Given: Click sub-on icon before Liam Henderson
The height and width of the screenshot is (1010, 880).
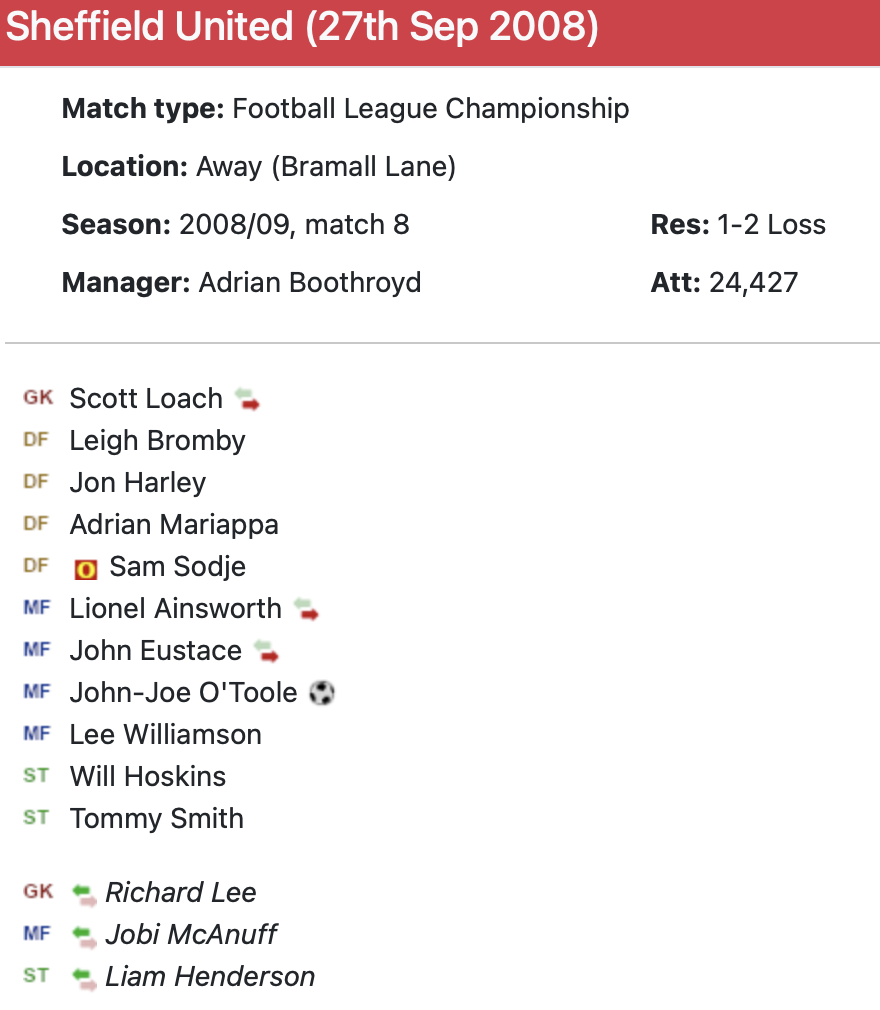Looking at the screenshot, I should tap(85, 978).
